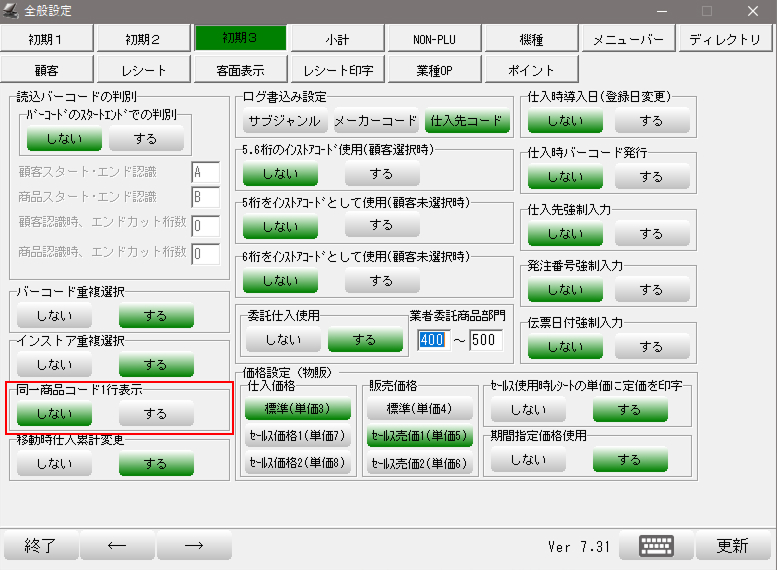
Task: Set 委託仕入使用 to しない
Action: click(x=283, y=340)
